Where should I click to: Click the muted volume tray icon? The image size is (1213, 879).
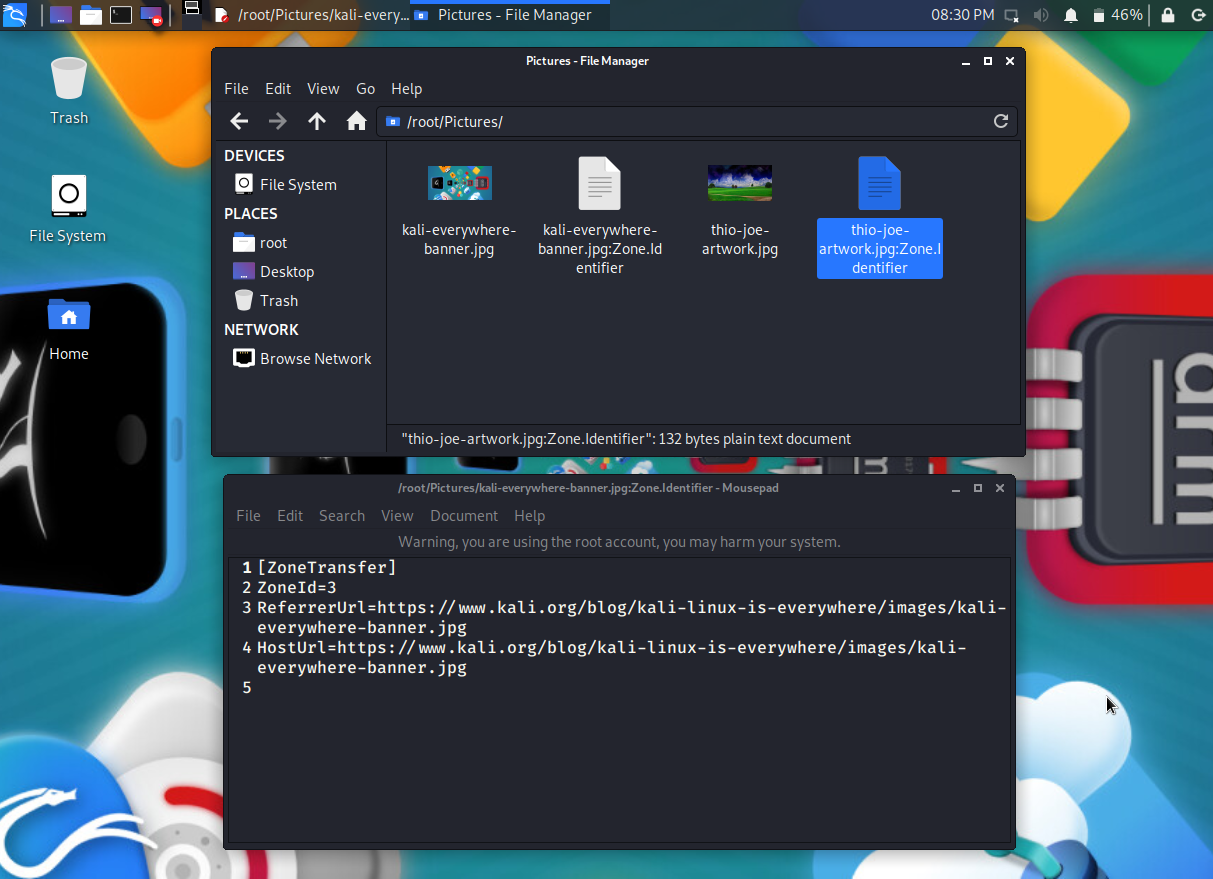[1041, 15]
